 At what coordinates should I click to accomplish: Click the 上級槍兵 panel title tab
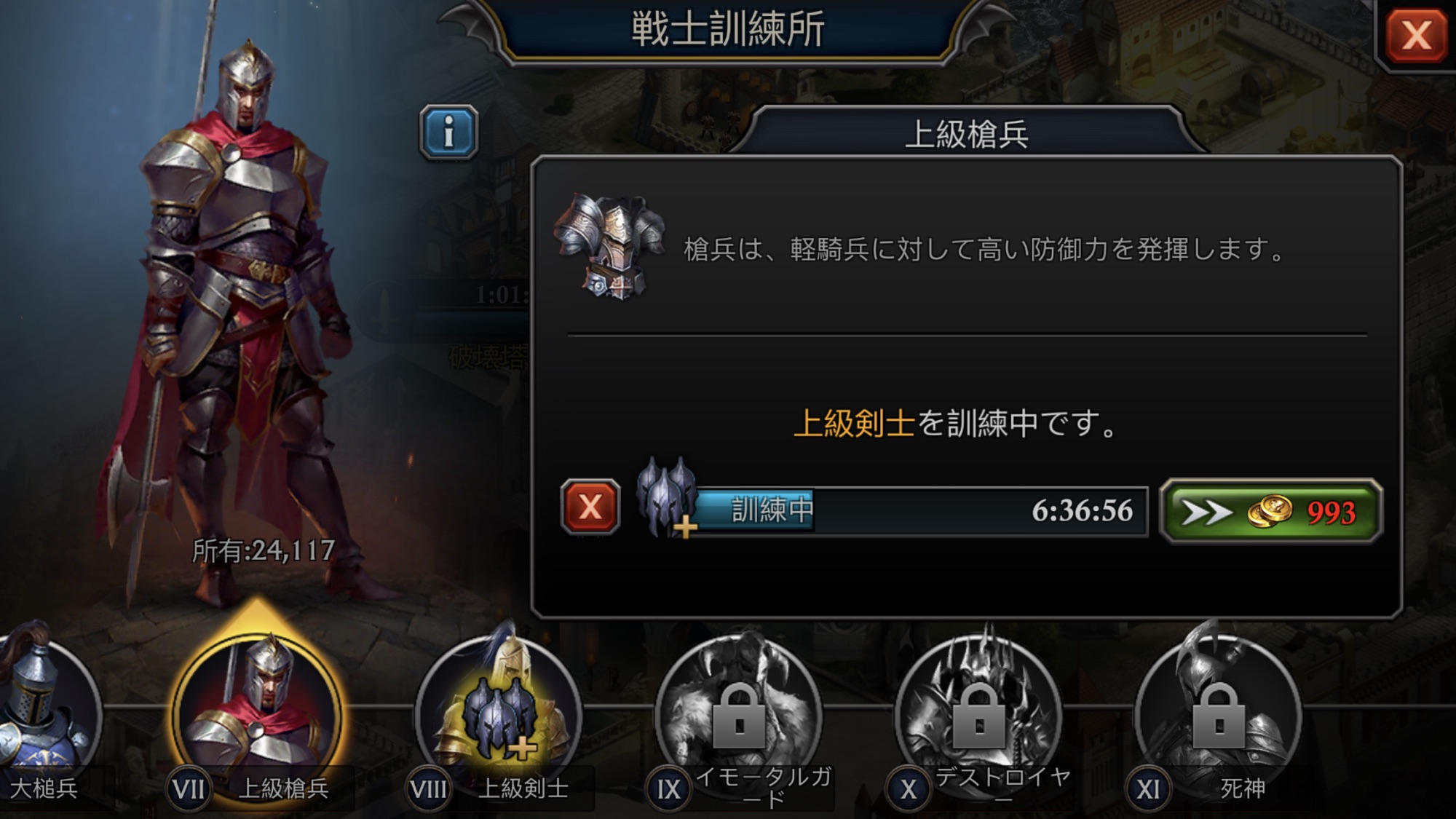[965, 135]
